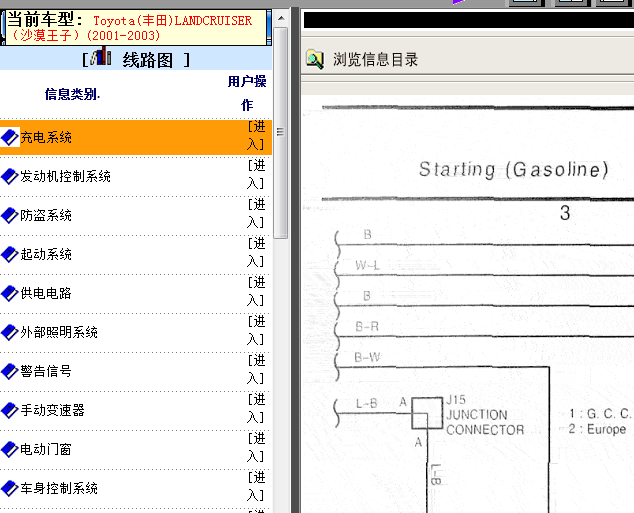Click the books icon in 线路图 header
This screenshot has width=634, height=513.
coord(101,57)
